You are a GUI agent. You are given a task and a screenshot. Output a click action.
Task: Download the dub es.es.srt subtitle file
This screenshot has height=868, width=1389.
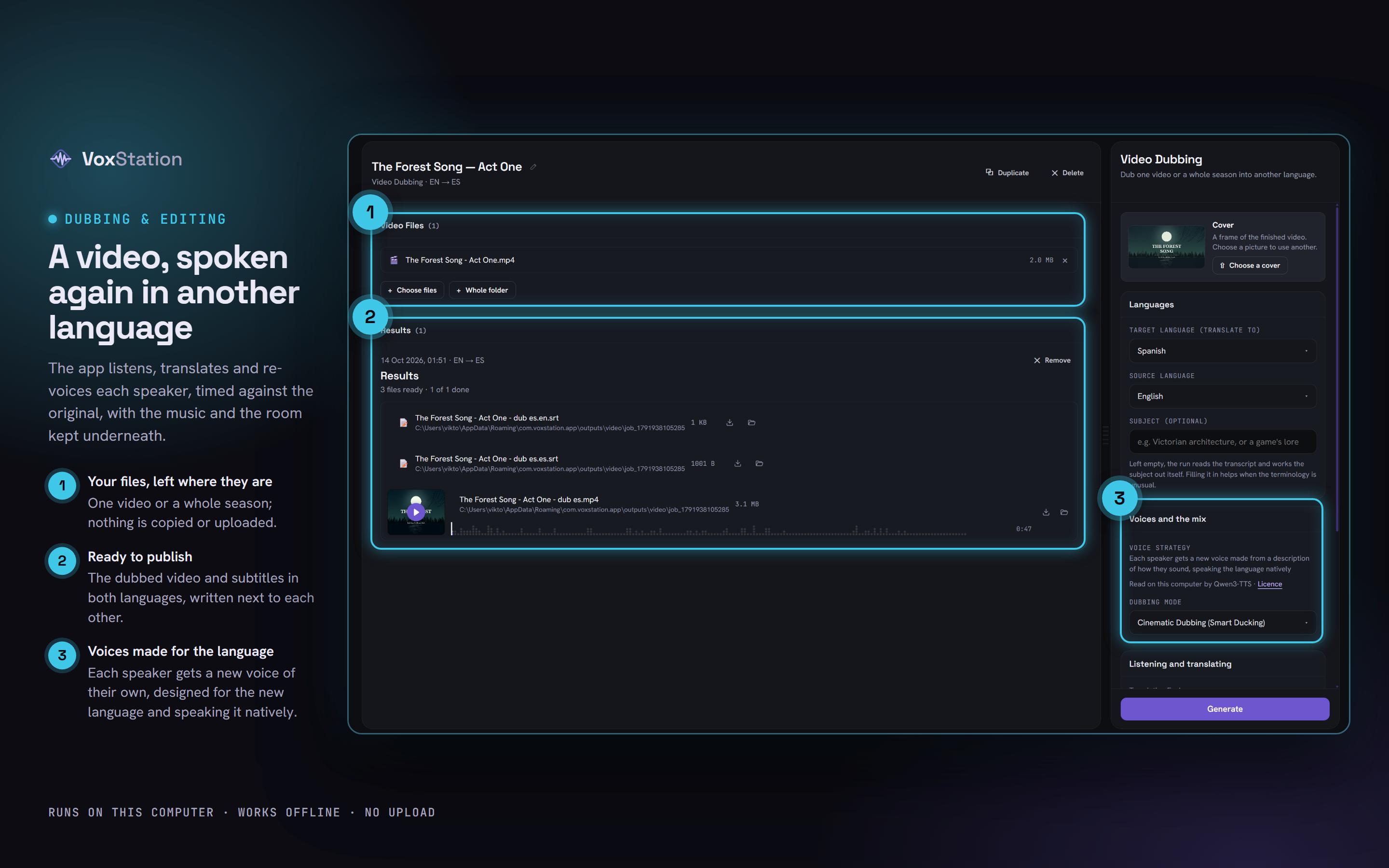tap(737, 463)
